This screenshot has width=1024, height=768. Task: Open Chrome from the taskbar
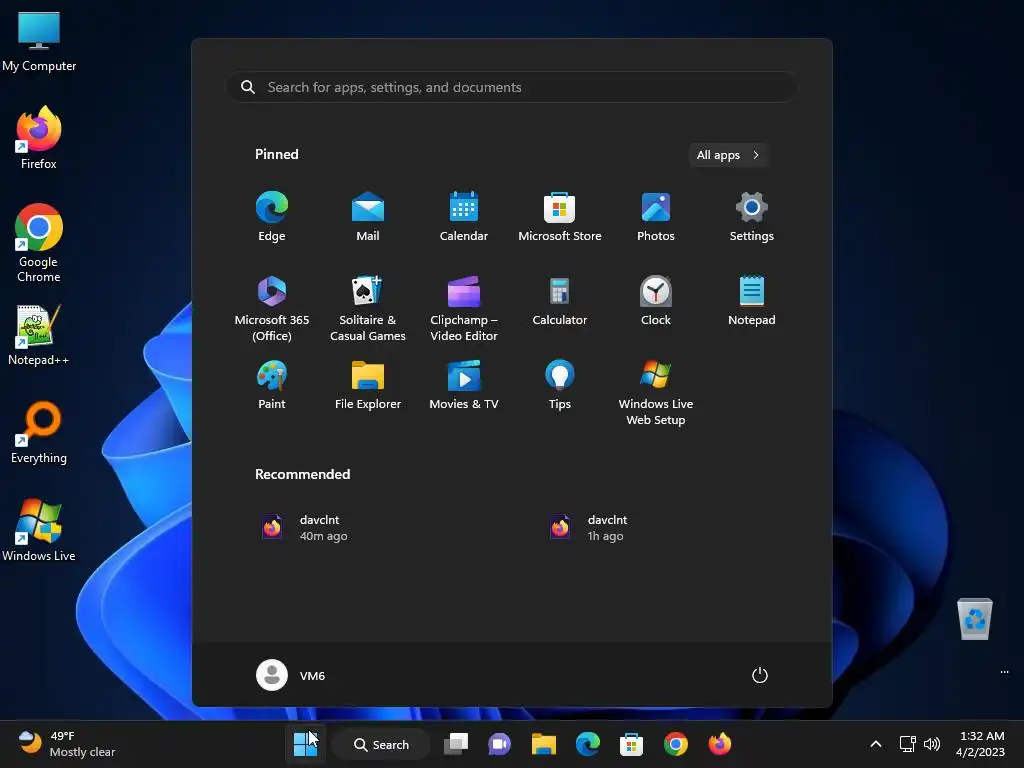[x=675, y=744]
